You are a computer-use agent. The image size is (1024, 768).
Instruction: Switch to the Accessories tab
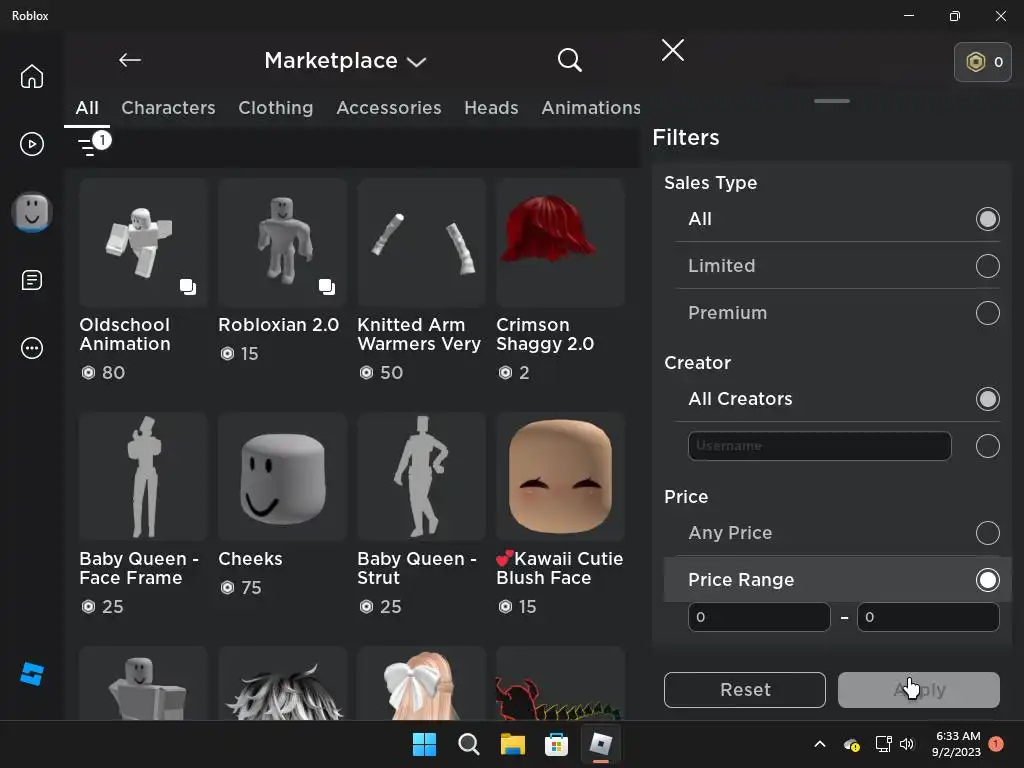coord(389,108)
